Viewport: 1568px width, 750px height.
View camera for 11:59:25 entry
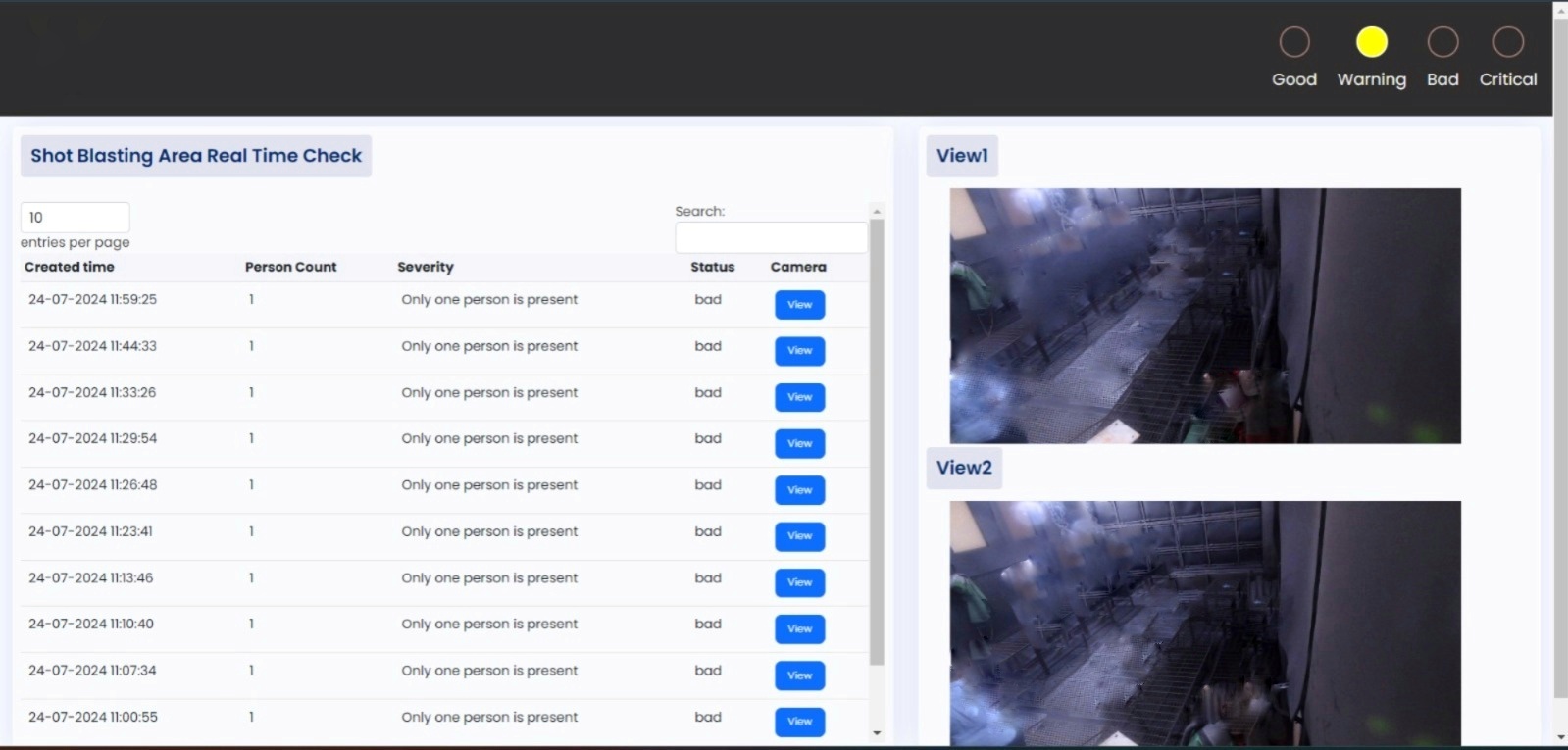pyautogui.click(x=799, y=305)
